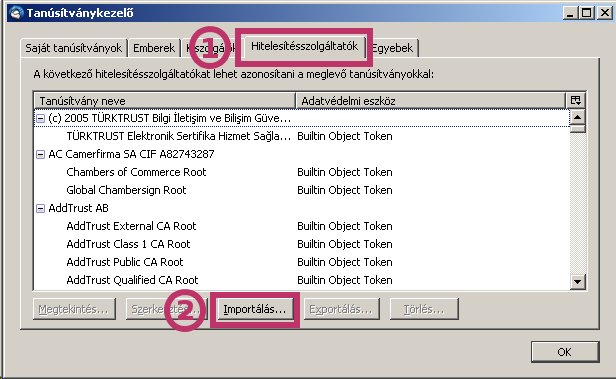Confirm with the OK button
This screenshot has height=379, width=616.
point(565,352)
